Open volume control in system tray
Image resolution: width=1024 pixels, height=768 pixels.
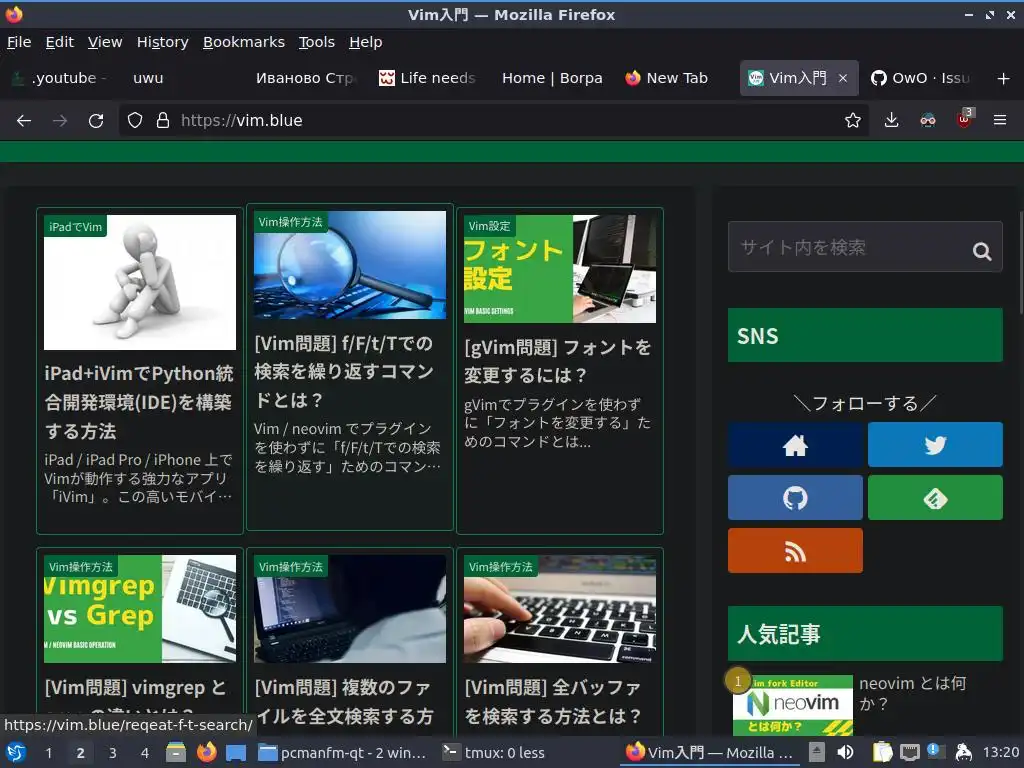pos(846,752)
